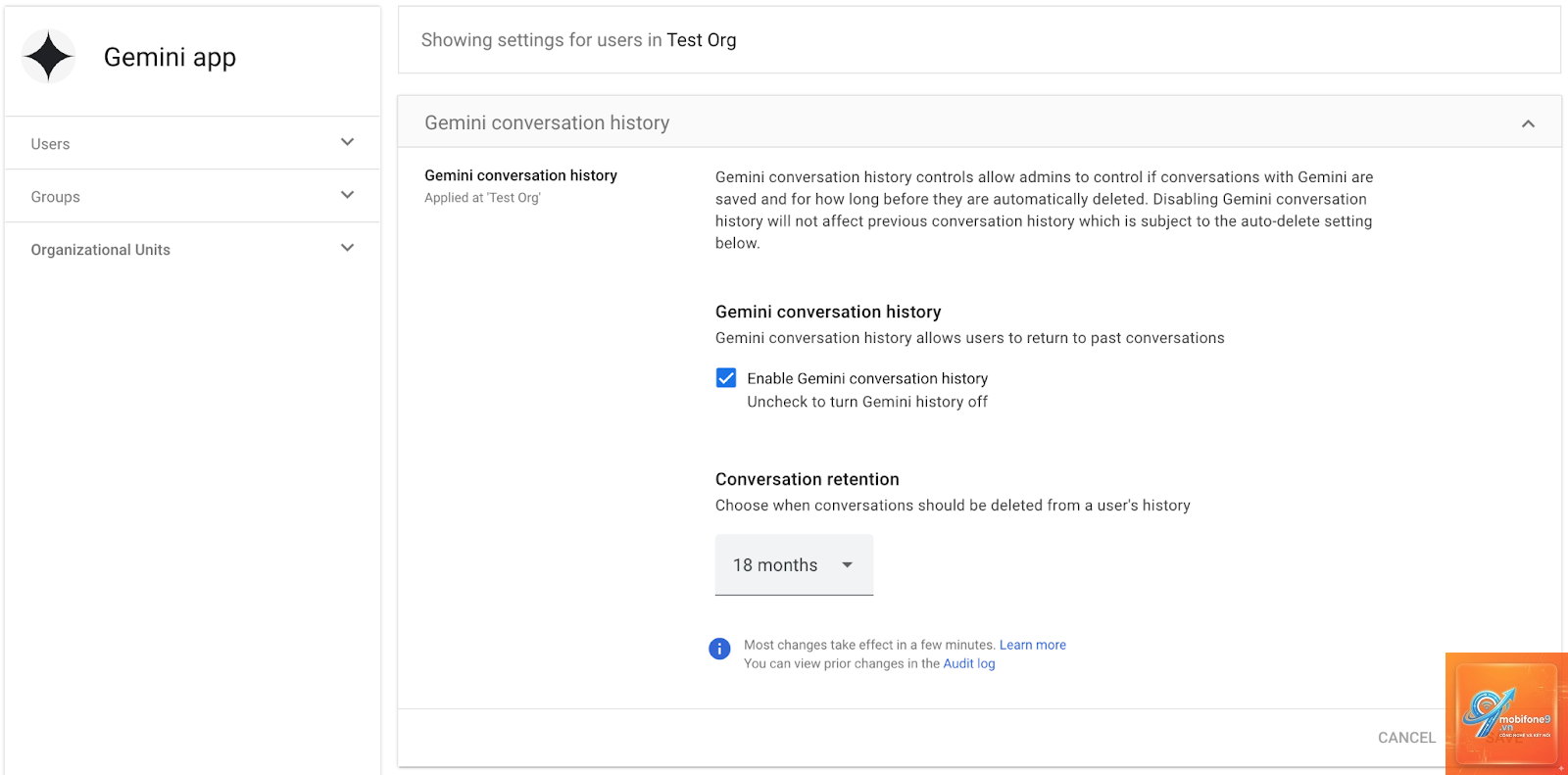Click the blue info icon beside changes note
1568x775 pixels.
pos(719,649)
